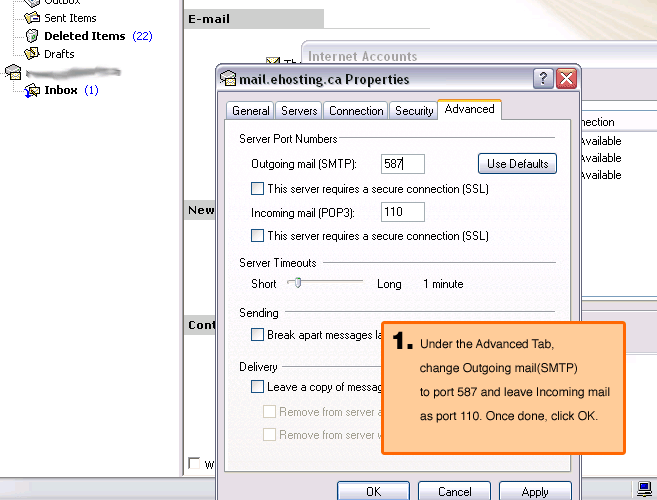This screenshot has width=657, height=500.
Task: Select Inbox (1) under the account
Action: [x=71, y=90]
